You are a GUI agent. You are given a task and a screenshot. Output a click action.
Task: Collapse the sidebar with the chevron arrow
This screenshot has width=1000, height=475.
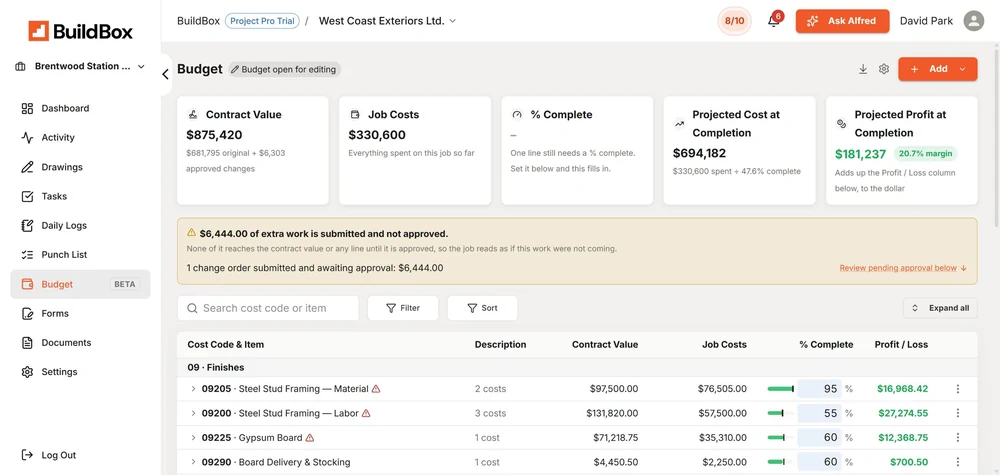(x=165, y=75)
